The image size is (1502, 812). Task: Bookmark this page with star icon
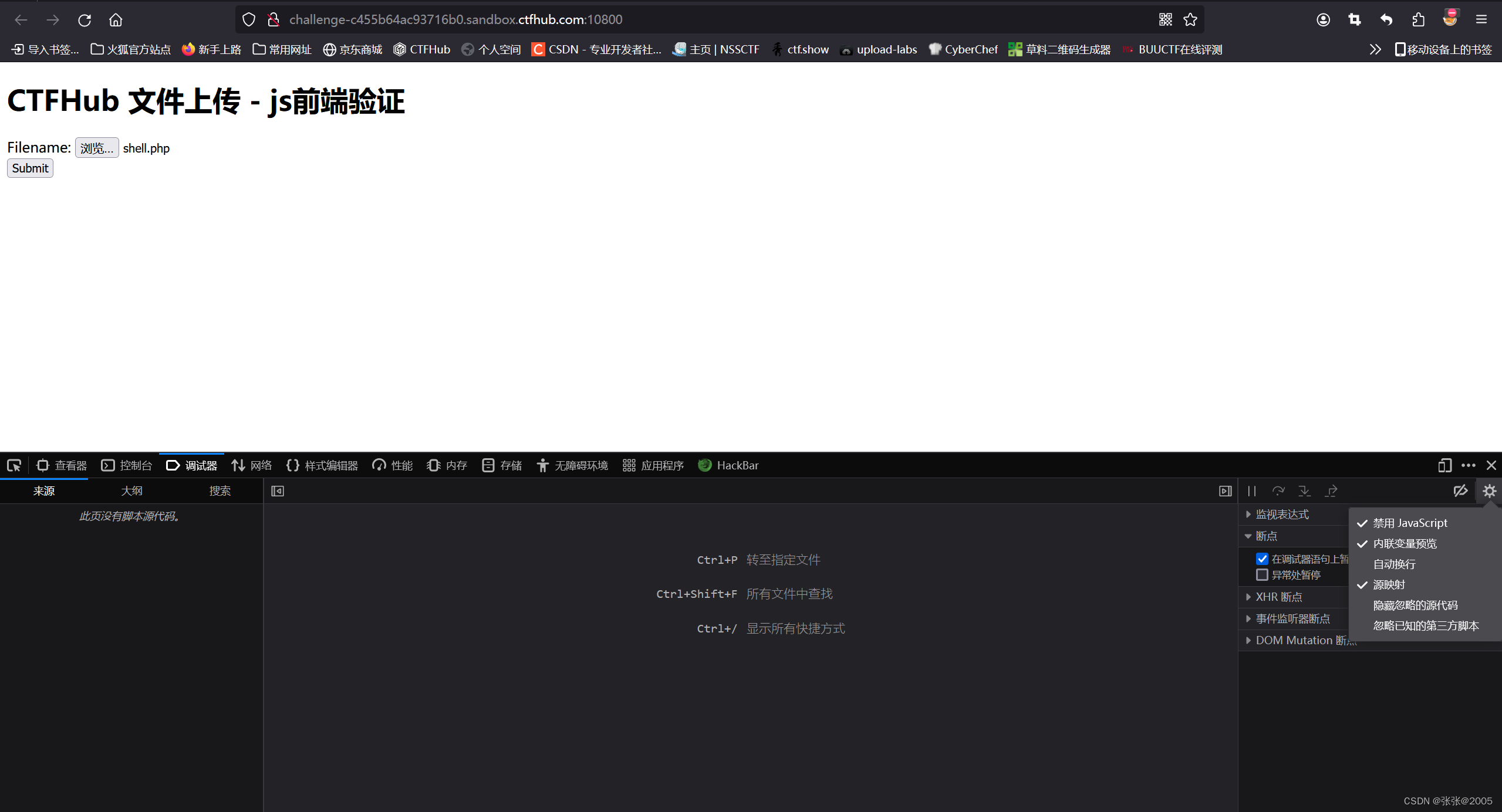tap(1190, 20)
